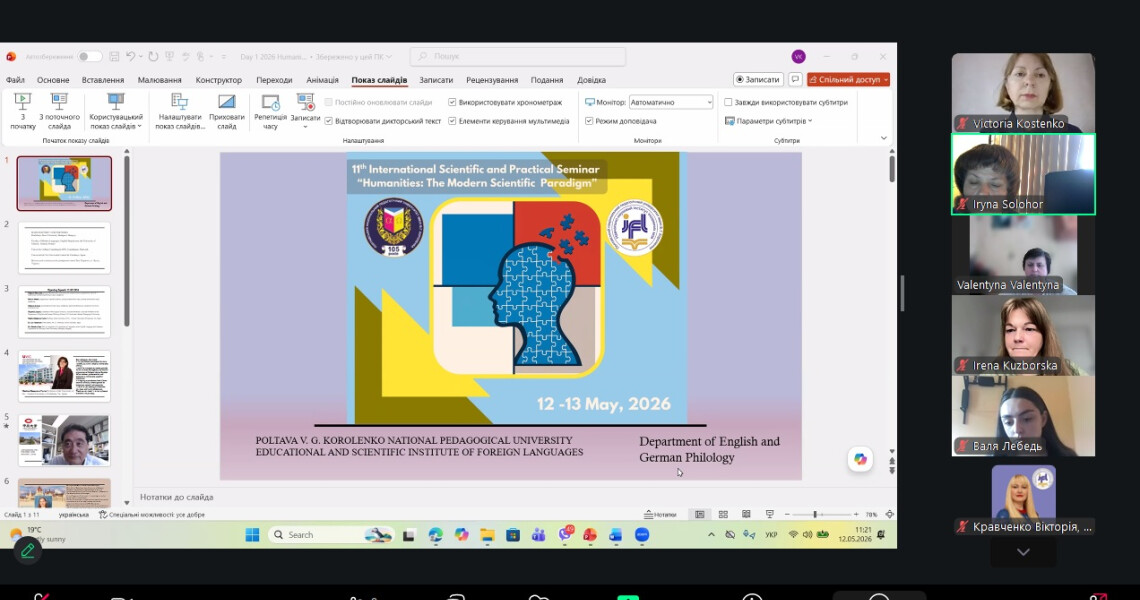
Task: Click the Redo icon in quick access toolbar
Action: (153, 57)
